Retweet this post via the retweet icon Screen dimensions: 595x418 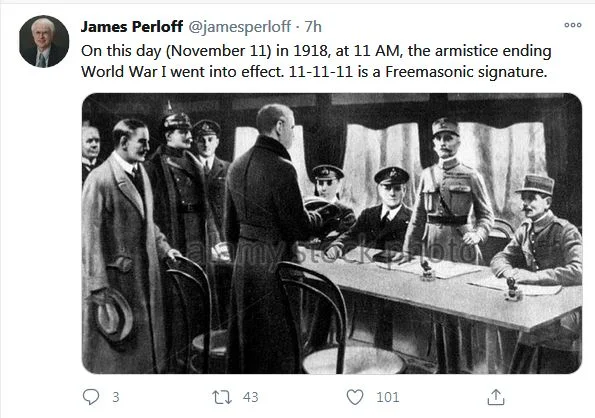[222, 397]
